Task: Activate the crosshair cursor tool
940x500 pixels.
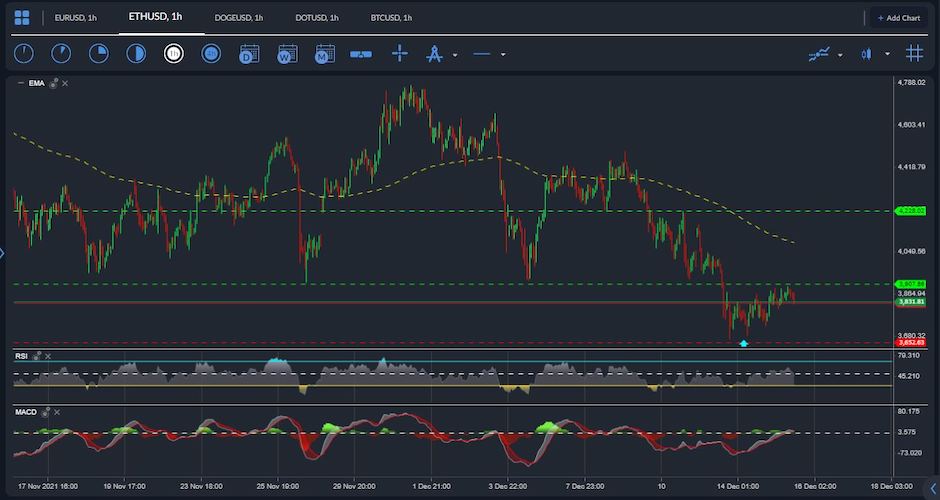Action: (x=400, y=54)
